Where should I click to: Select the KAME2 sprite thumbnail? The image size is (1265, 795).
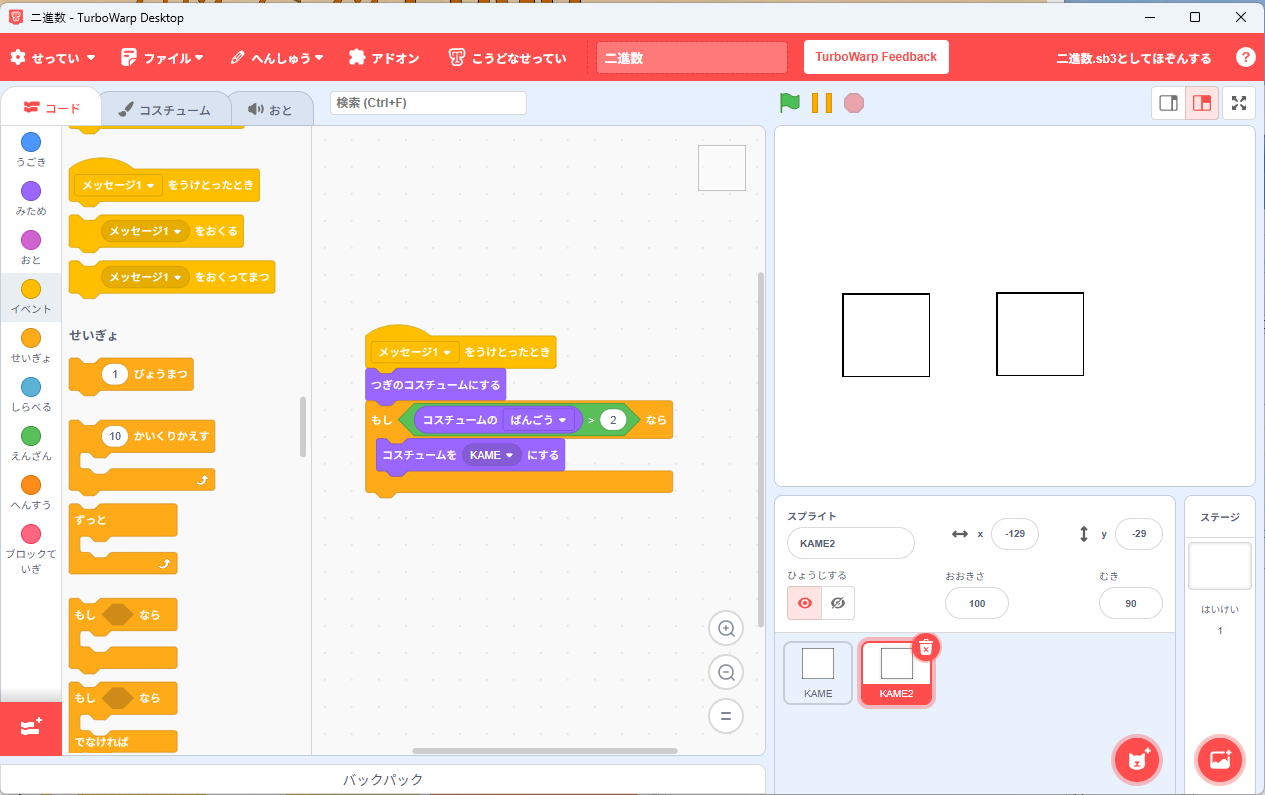click(x=896, y=673)
